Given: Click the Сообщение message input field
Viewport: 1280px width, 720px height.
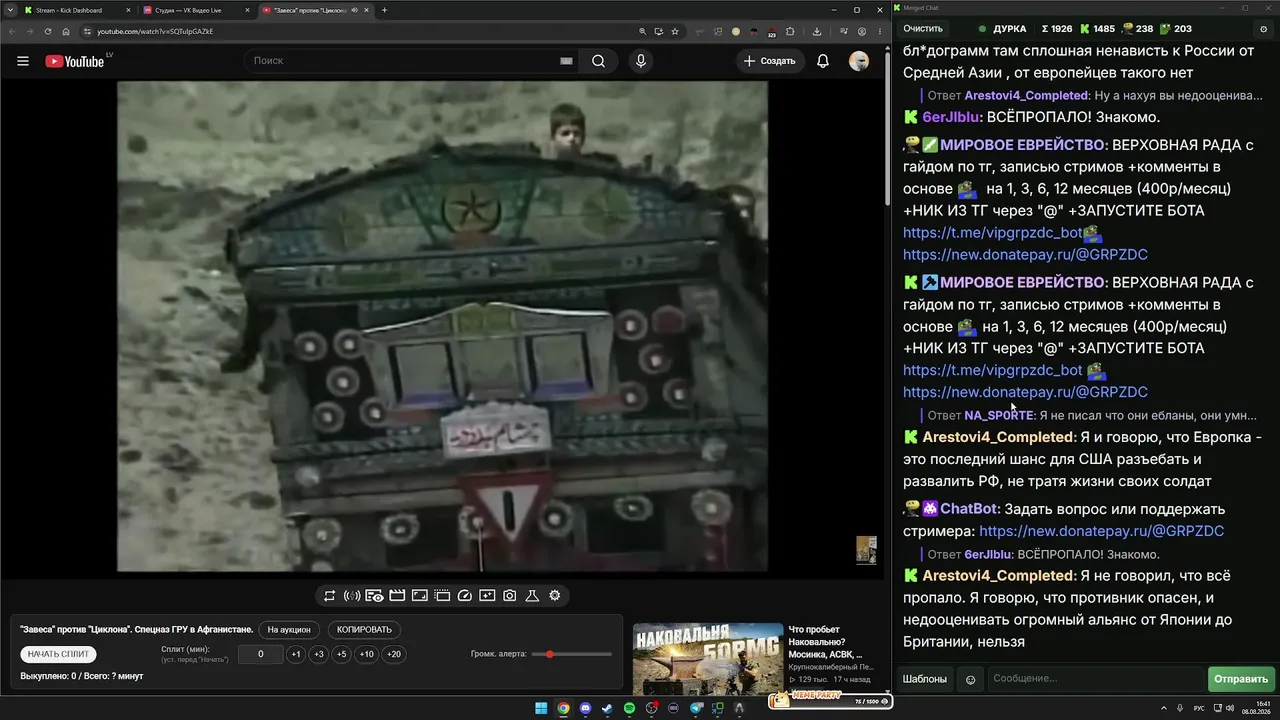Looking at the screenshot, I should [x=1095, y=679].
